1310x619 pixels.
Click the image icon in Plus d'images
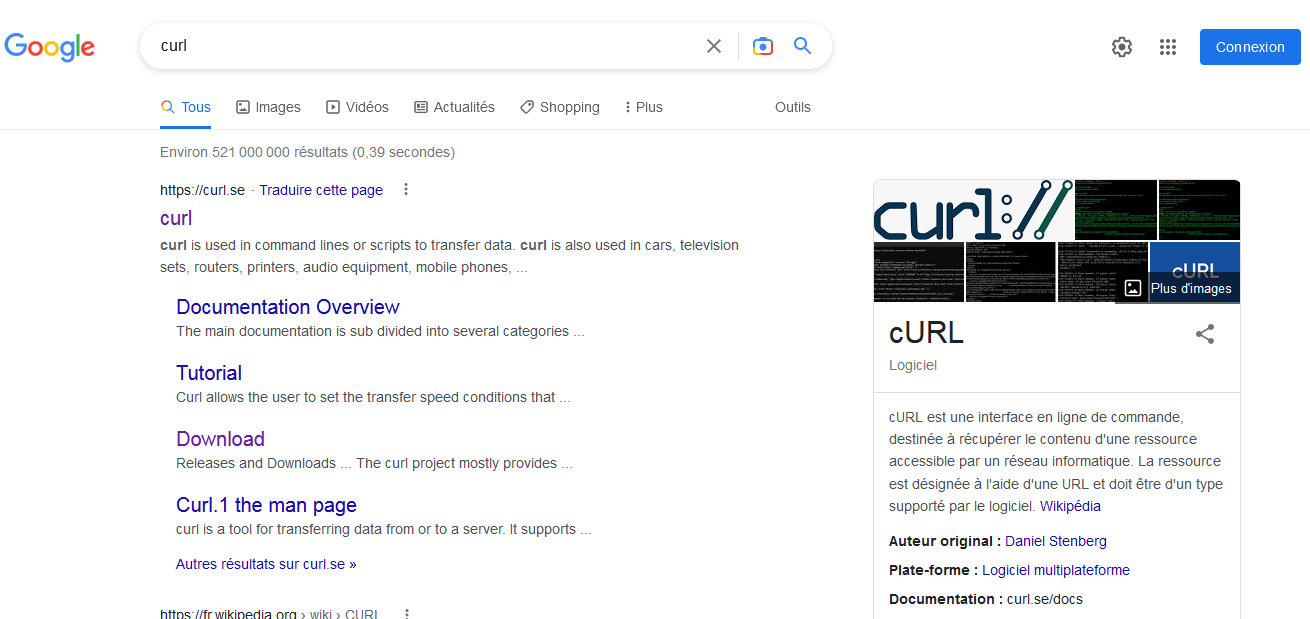click(x=1133, y=288)
